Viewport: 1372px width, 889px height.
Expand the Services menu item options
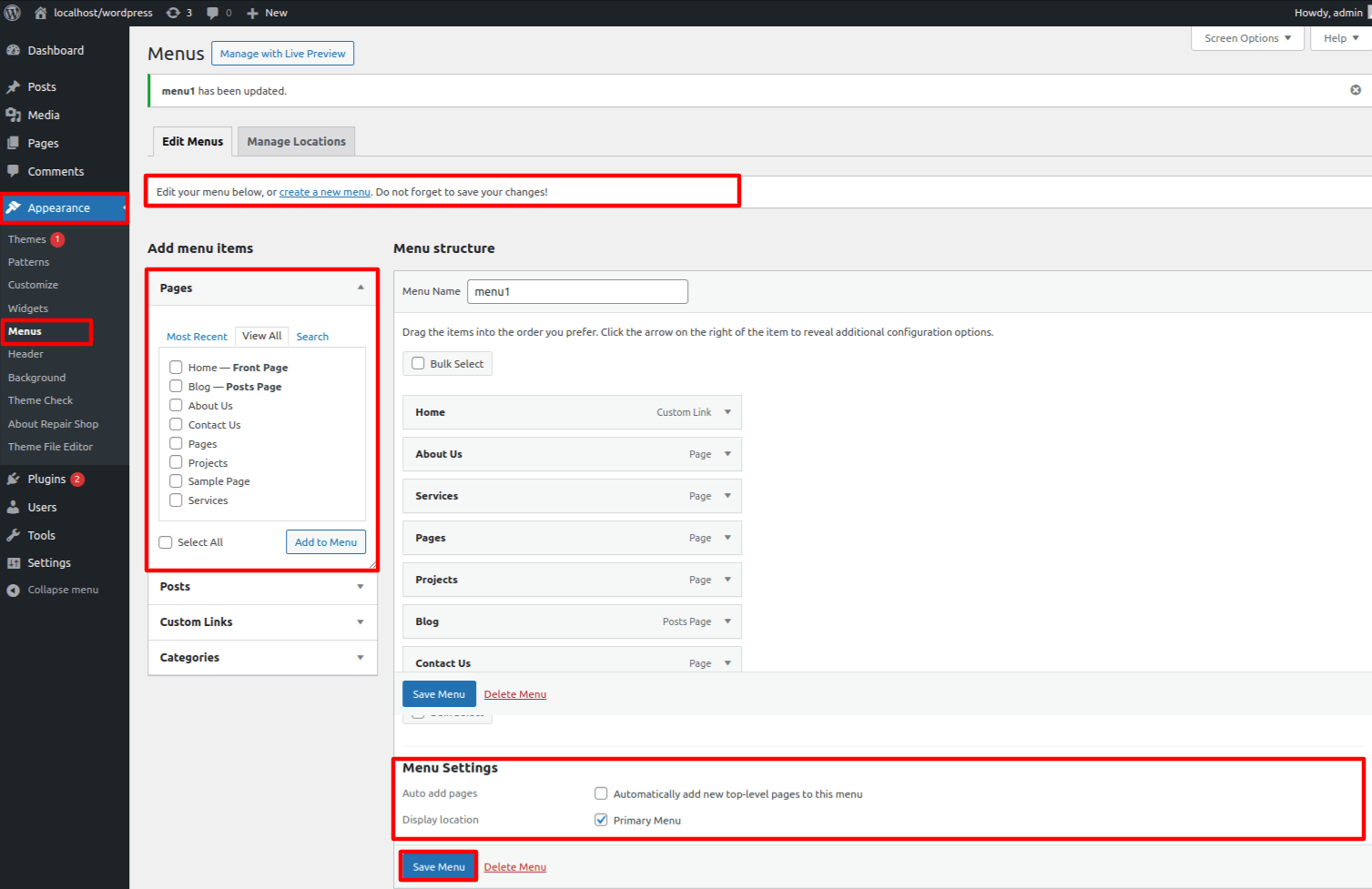tap(727, 496)
